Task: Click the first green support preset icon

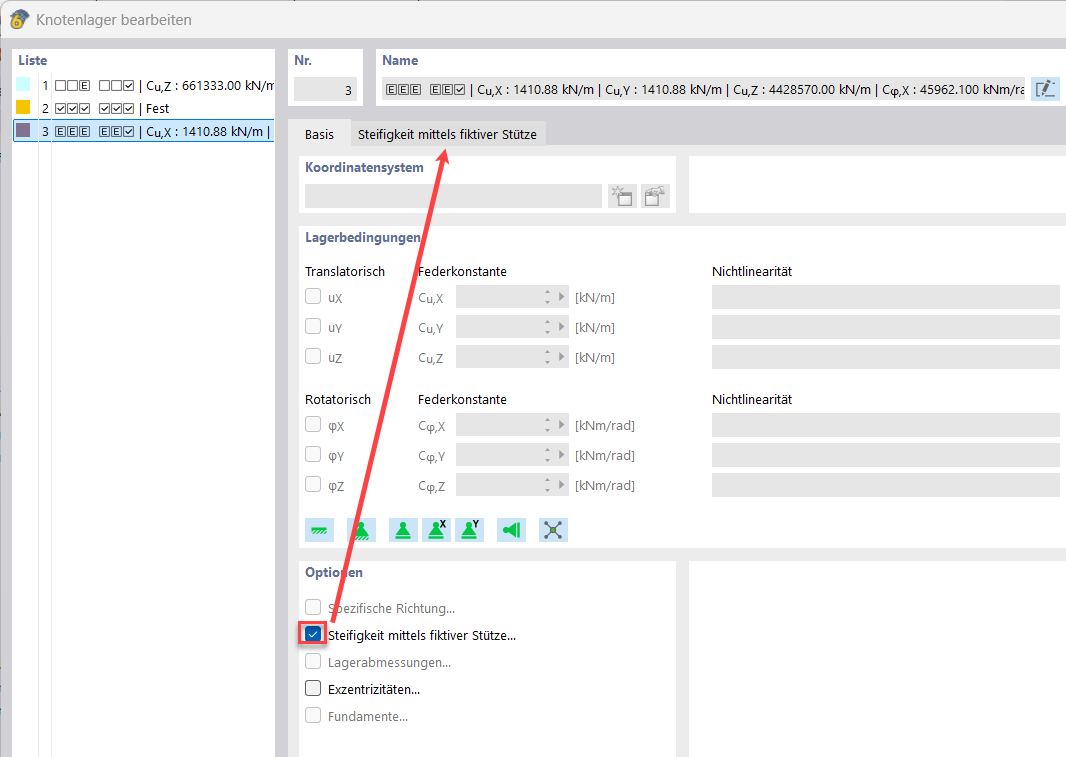Action: [x=319, y=530]
